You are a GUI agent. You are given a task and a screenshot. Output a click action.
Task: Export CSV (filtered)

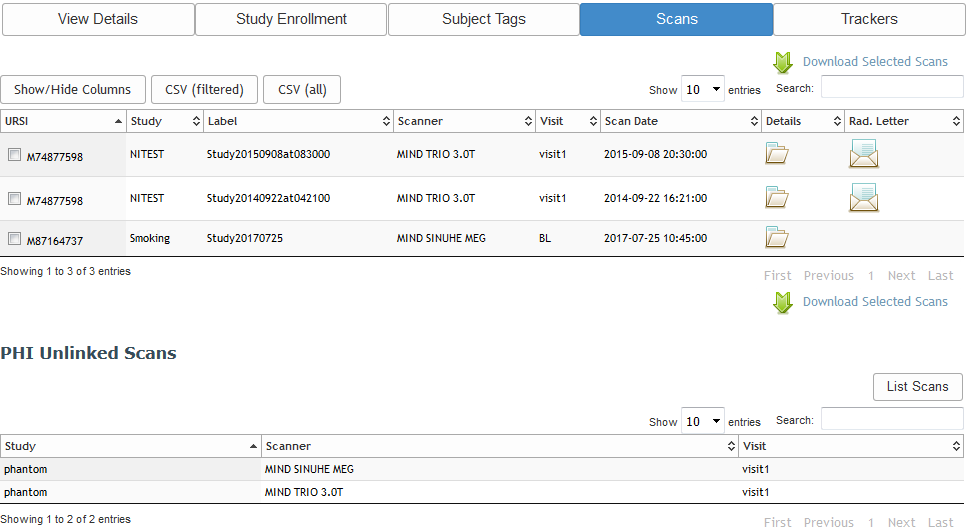point(204,89)
